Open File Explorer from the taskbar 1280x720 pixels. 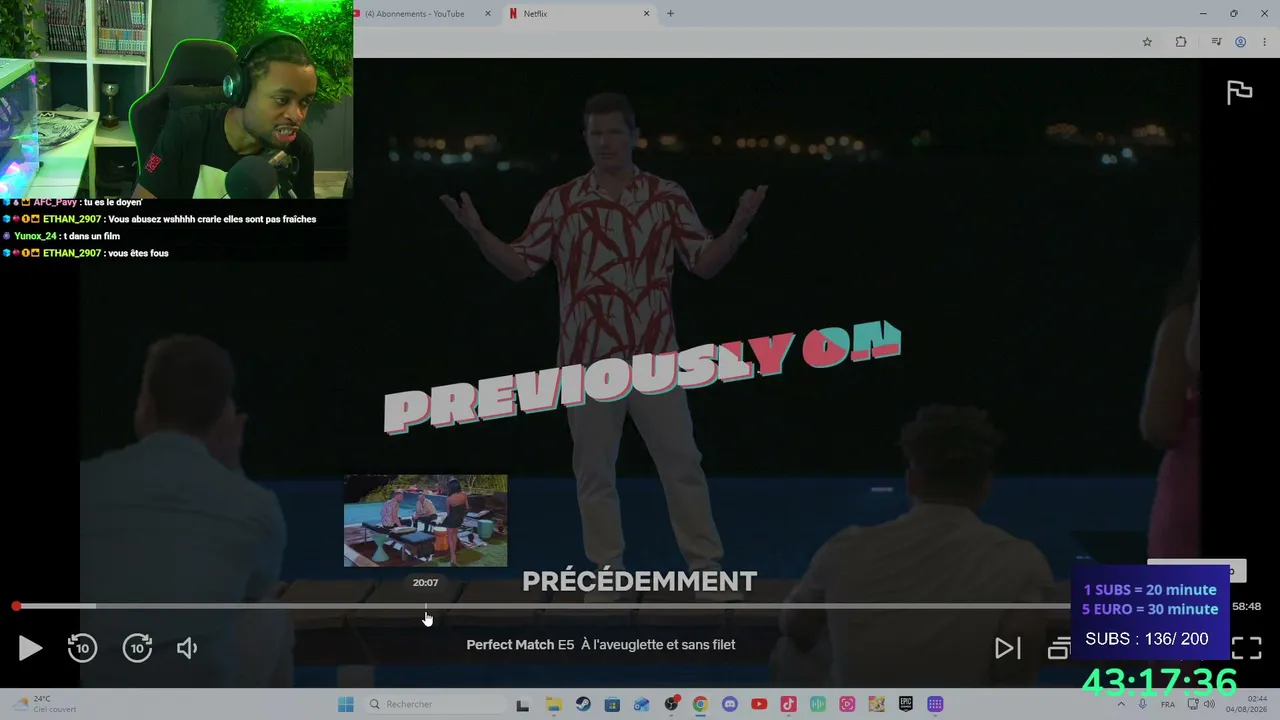pos(553,704)
